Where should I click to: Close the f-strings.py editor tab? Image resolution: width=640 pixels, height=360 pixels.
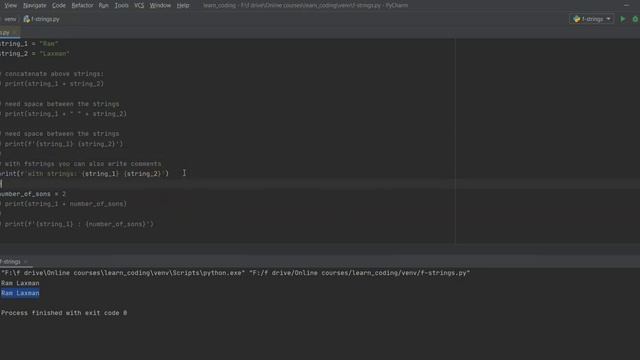point(14,32)
